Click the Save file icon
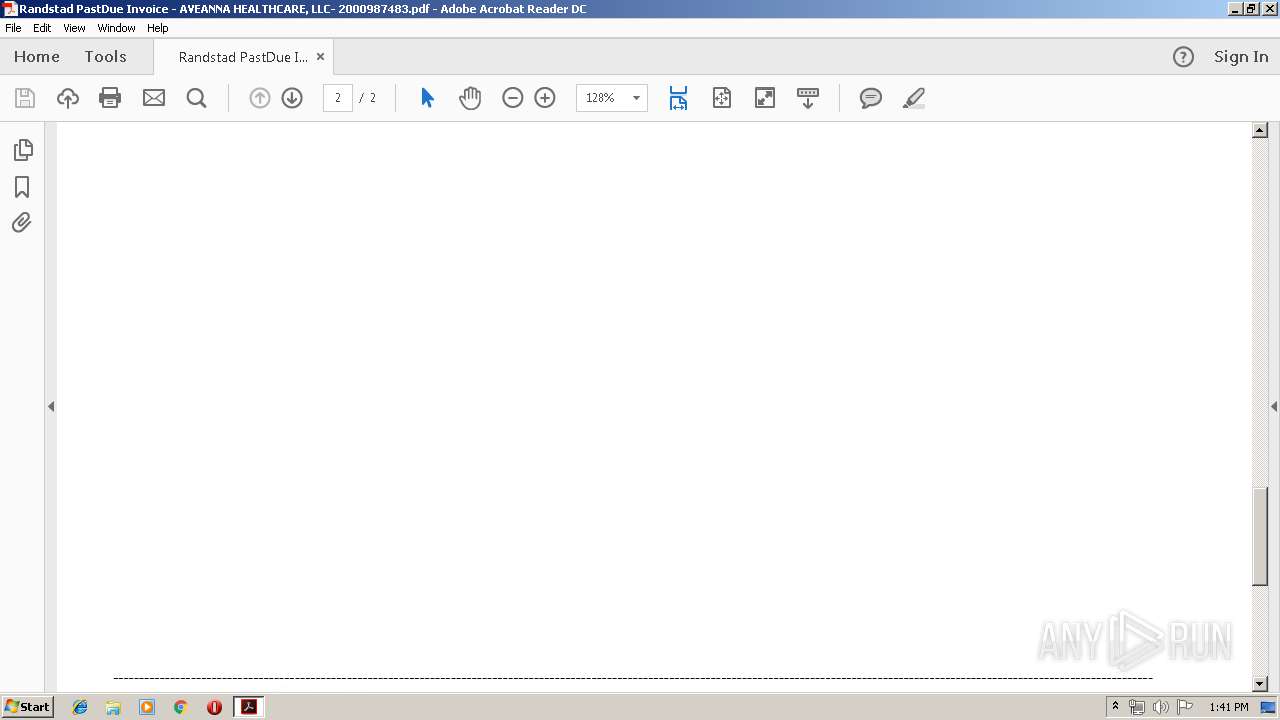The height and width of the screenshot is (720, 1280). [25, 98]
